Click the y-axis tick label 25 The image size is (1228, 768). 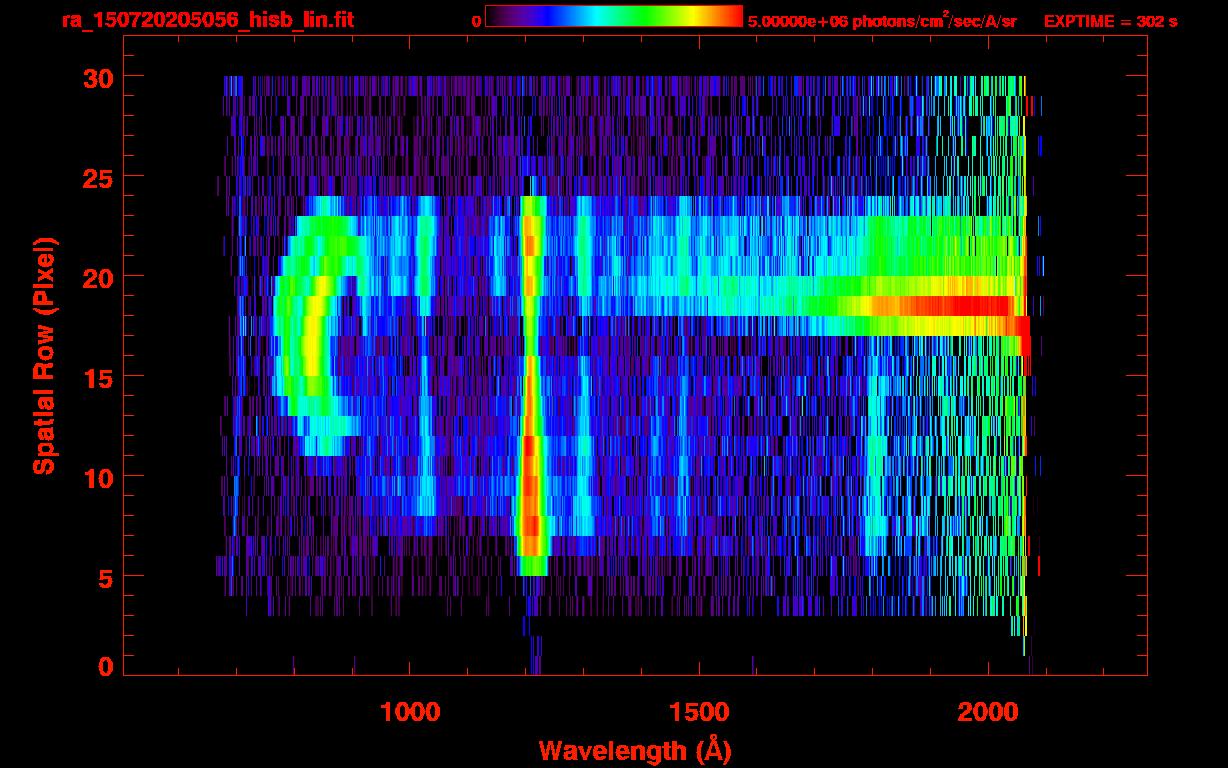pyautogui.click(x=98, y=177)
